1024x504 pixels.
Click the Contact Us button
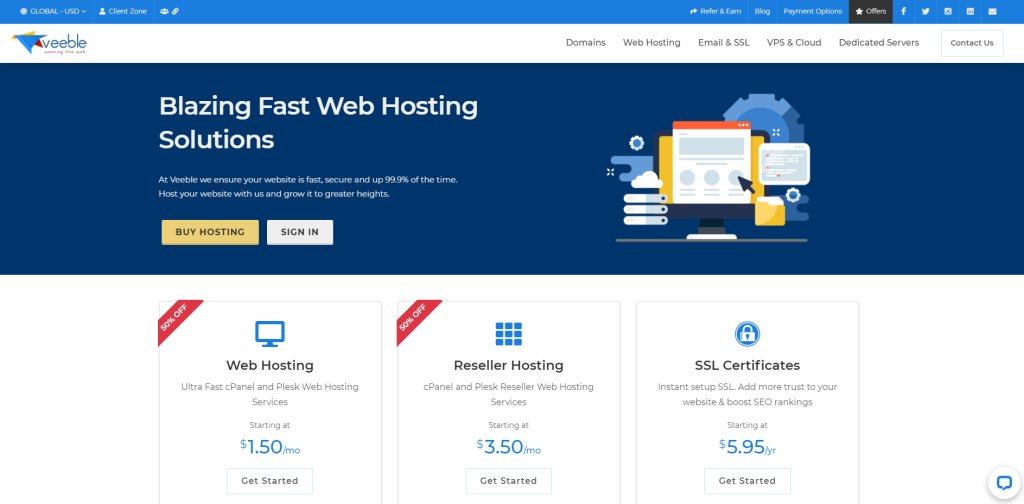pos(972,43)
